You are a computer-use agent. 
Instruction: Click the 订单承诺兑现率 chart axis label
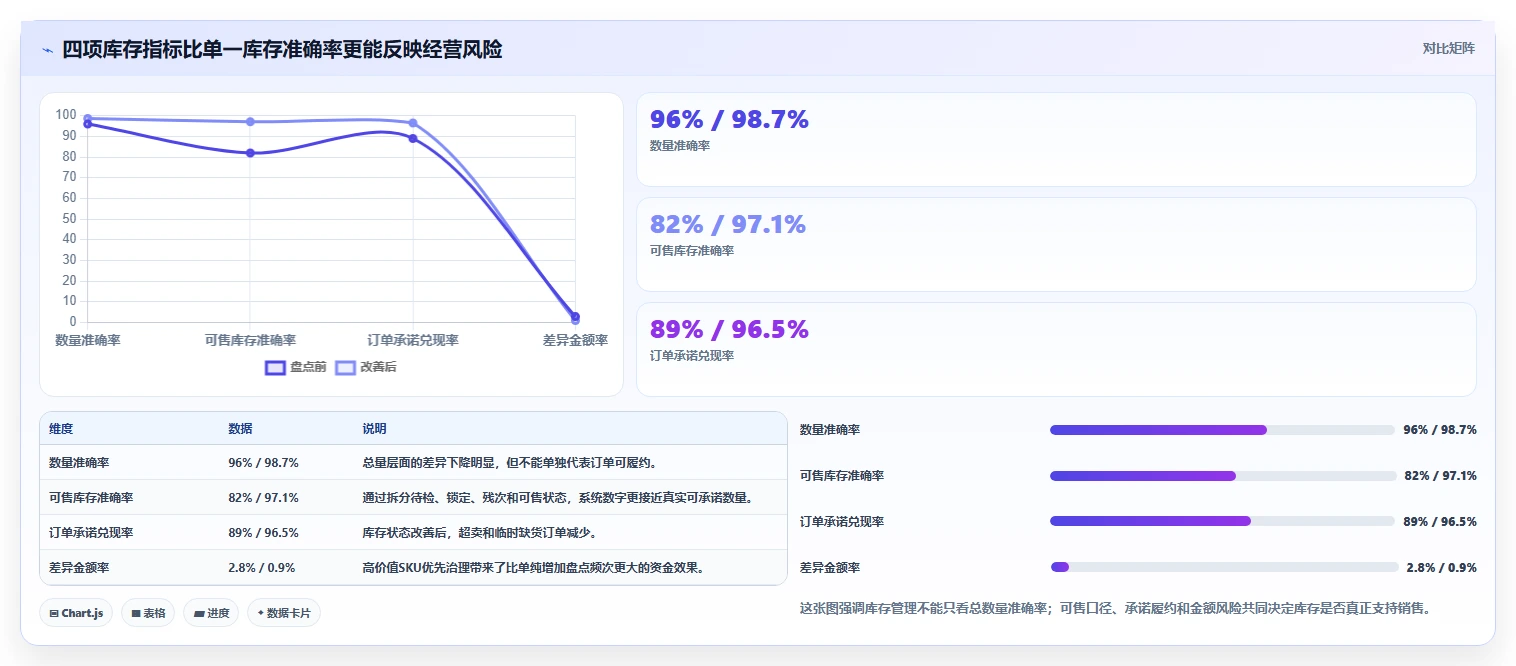(413, 341)
